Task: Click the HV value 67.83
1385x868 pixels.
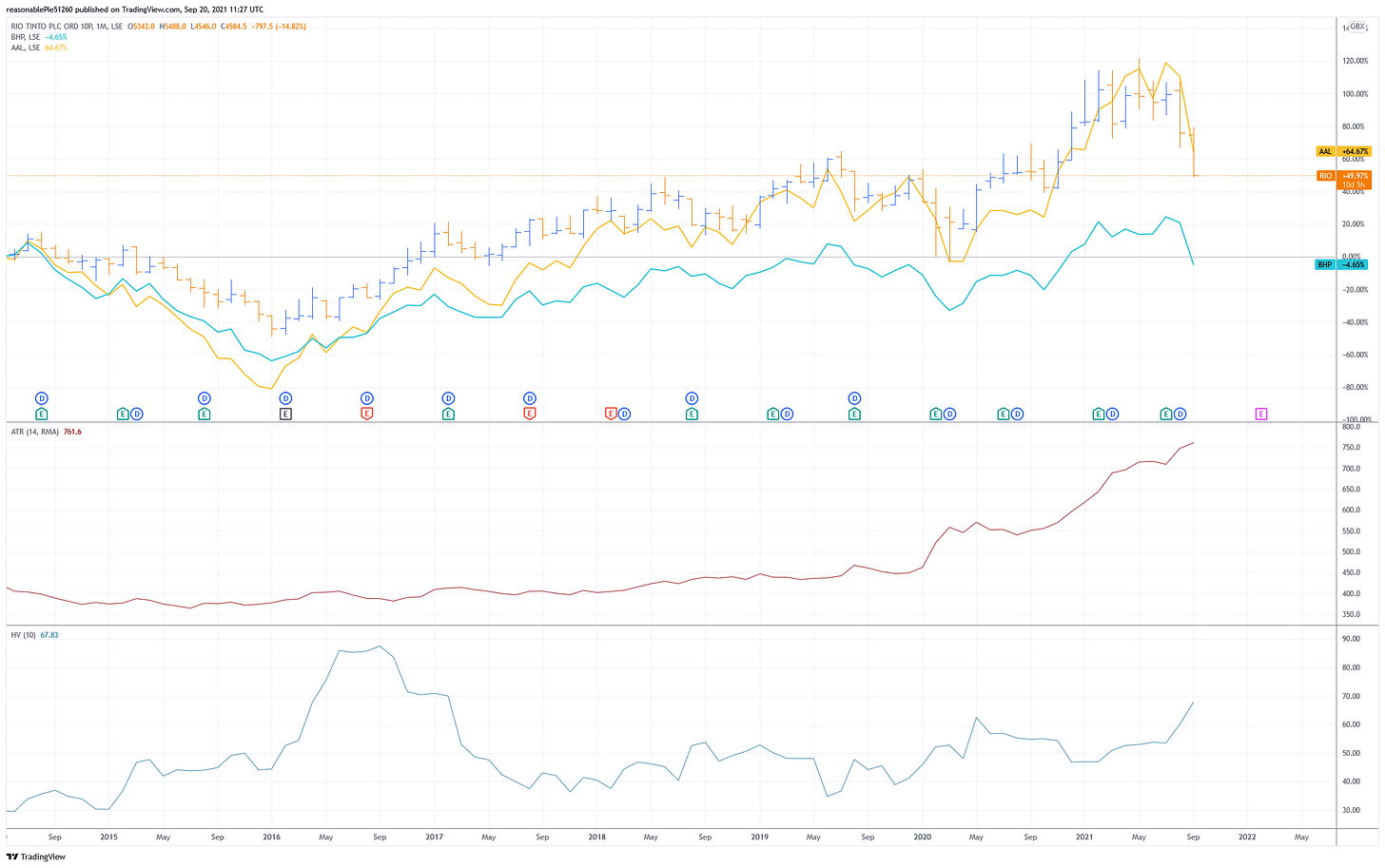Action: click(x=49, y=635)
